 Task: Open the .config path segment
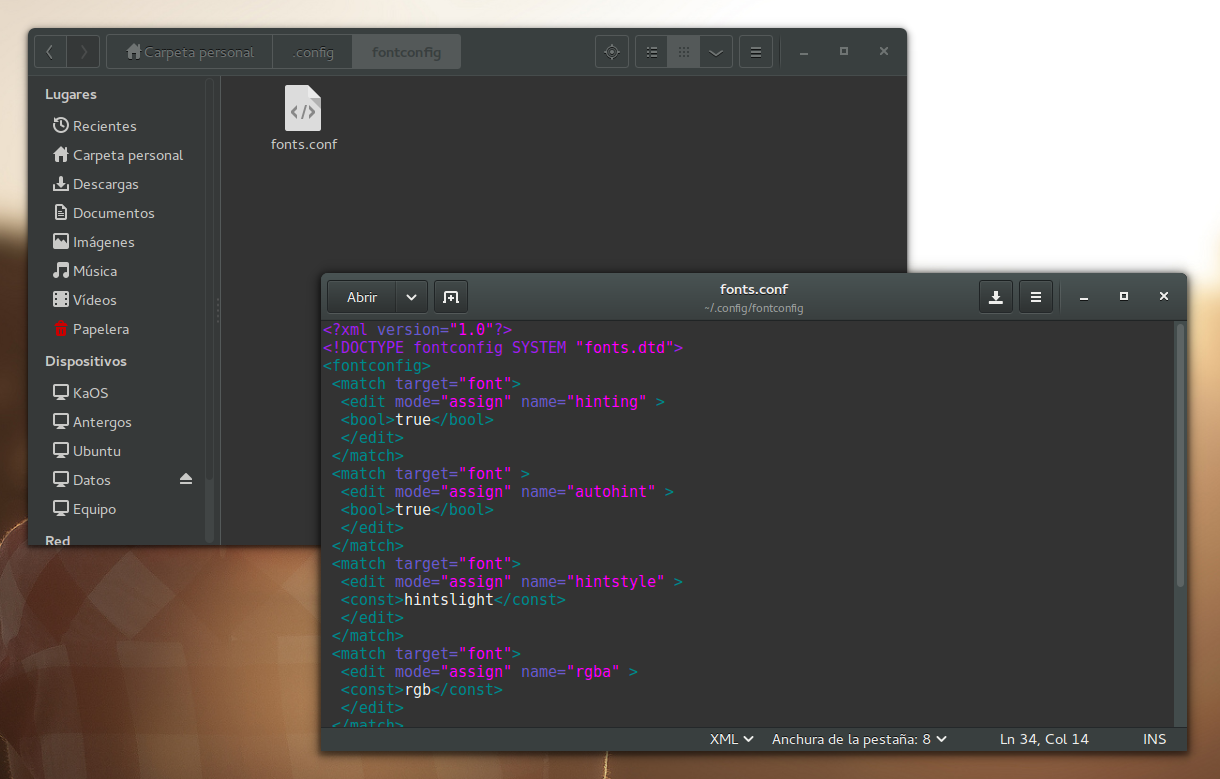click(312, 52)
